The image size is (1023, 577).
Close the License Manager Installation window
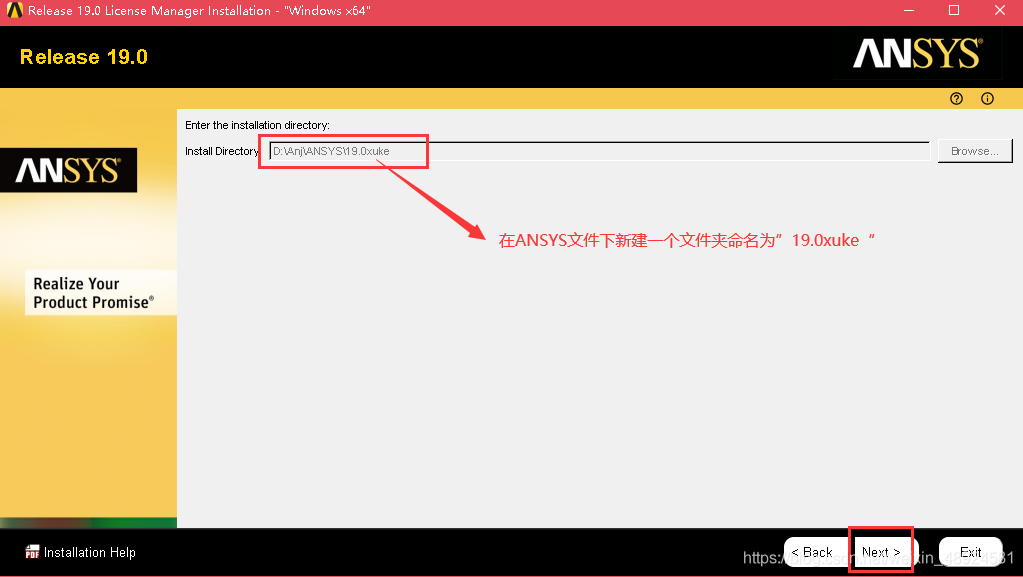tap(1000, 10)
